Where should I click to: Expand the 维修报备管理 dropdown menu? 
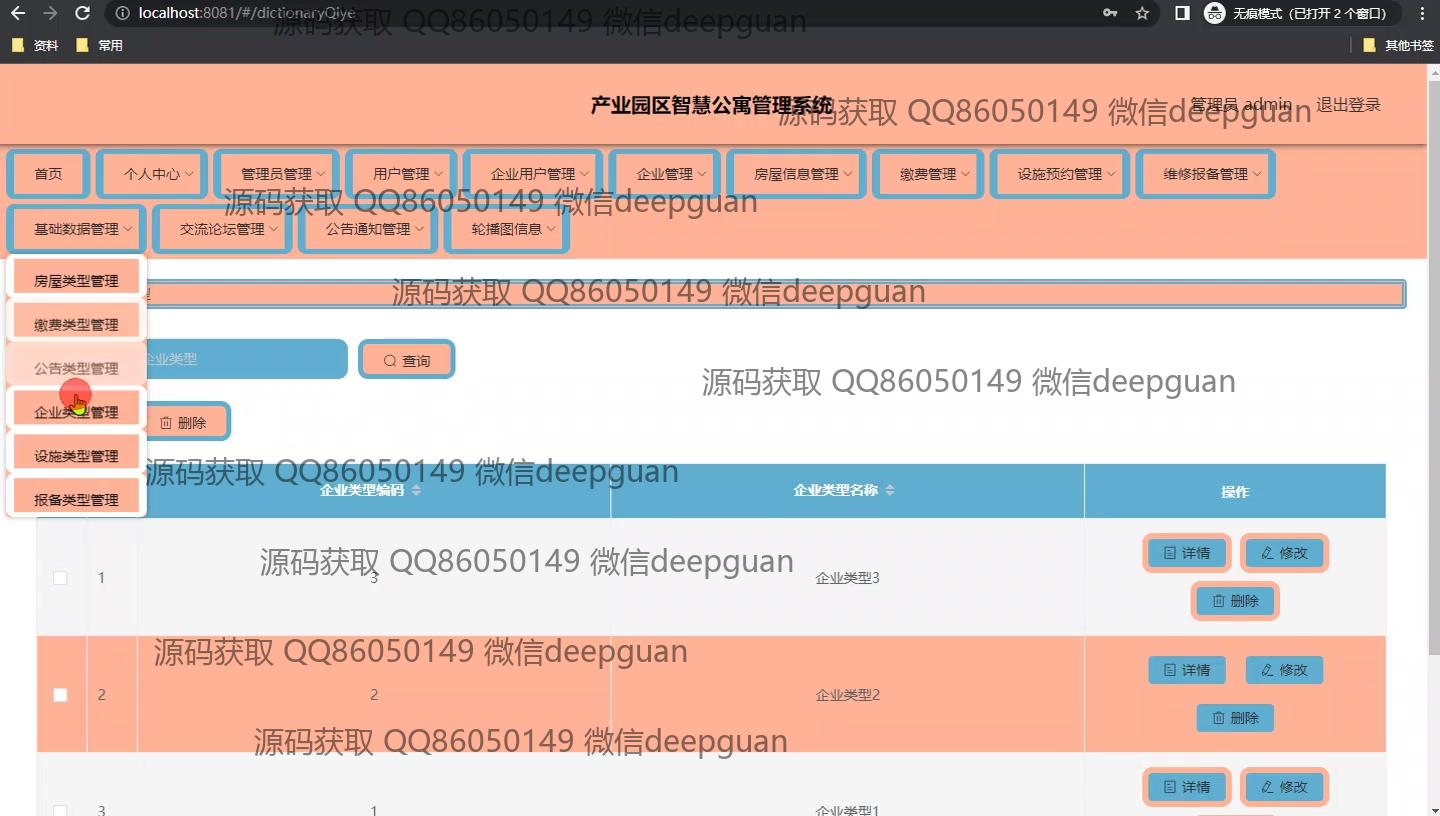1206,174
